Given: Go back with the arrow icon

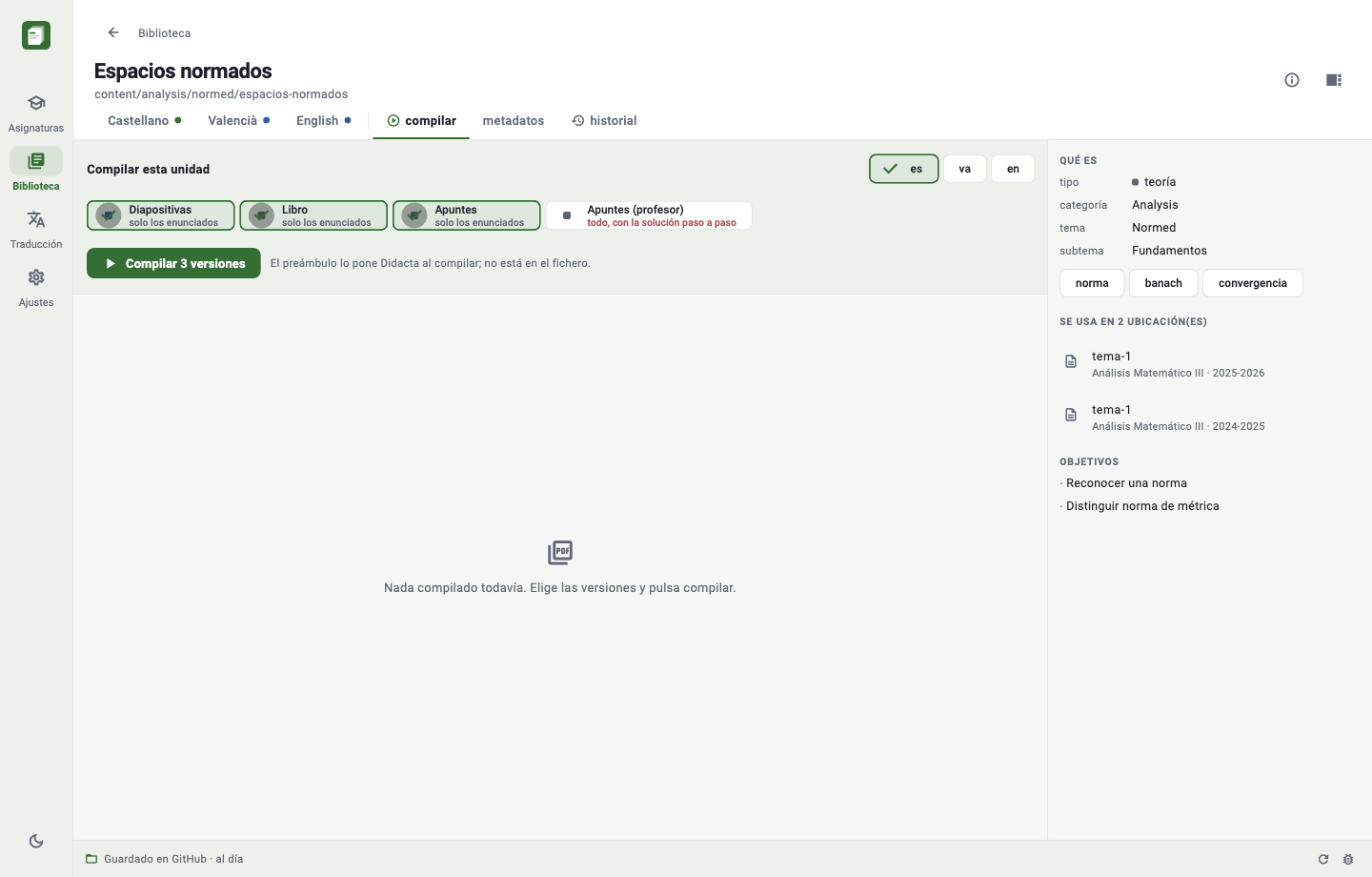Looking at the screenshot, I should click(x=113, y=32).
